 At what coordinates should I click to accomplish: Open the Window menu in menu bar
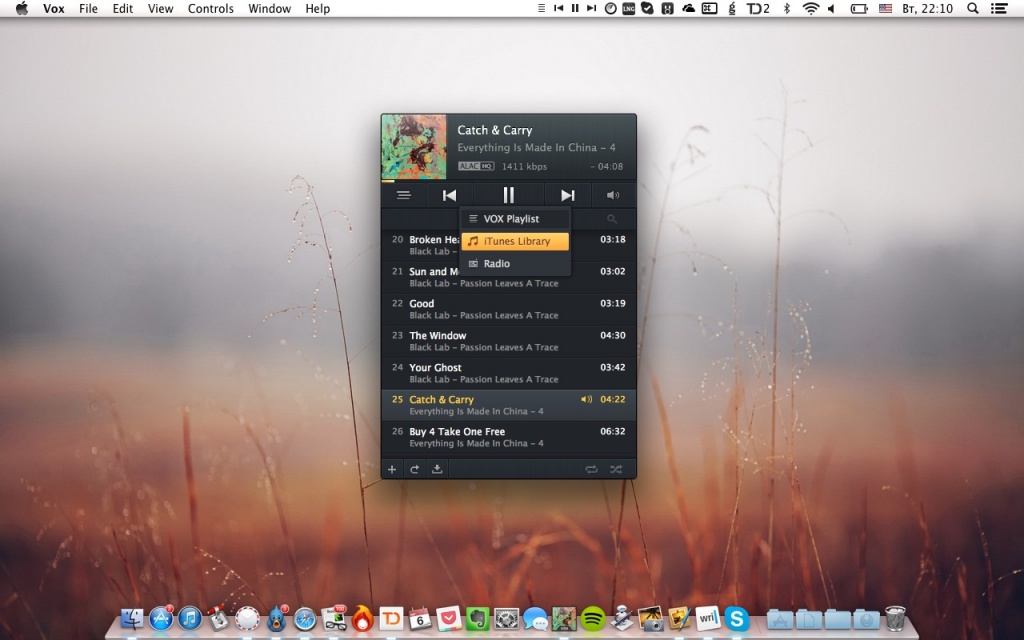pyautogui.click(x=269, y=9)
